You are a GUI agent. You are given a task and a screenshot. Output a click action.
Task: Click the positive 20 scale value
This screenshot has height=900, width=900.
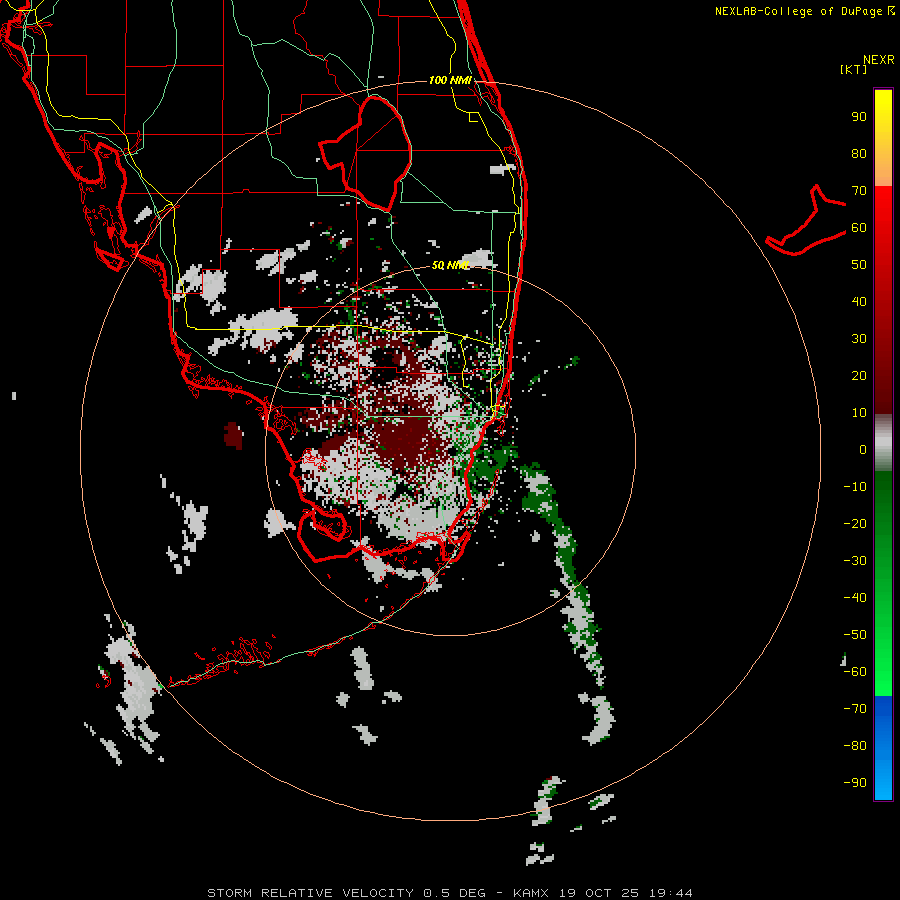point(859,376)
